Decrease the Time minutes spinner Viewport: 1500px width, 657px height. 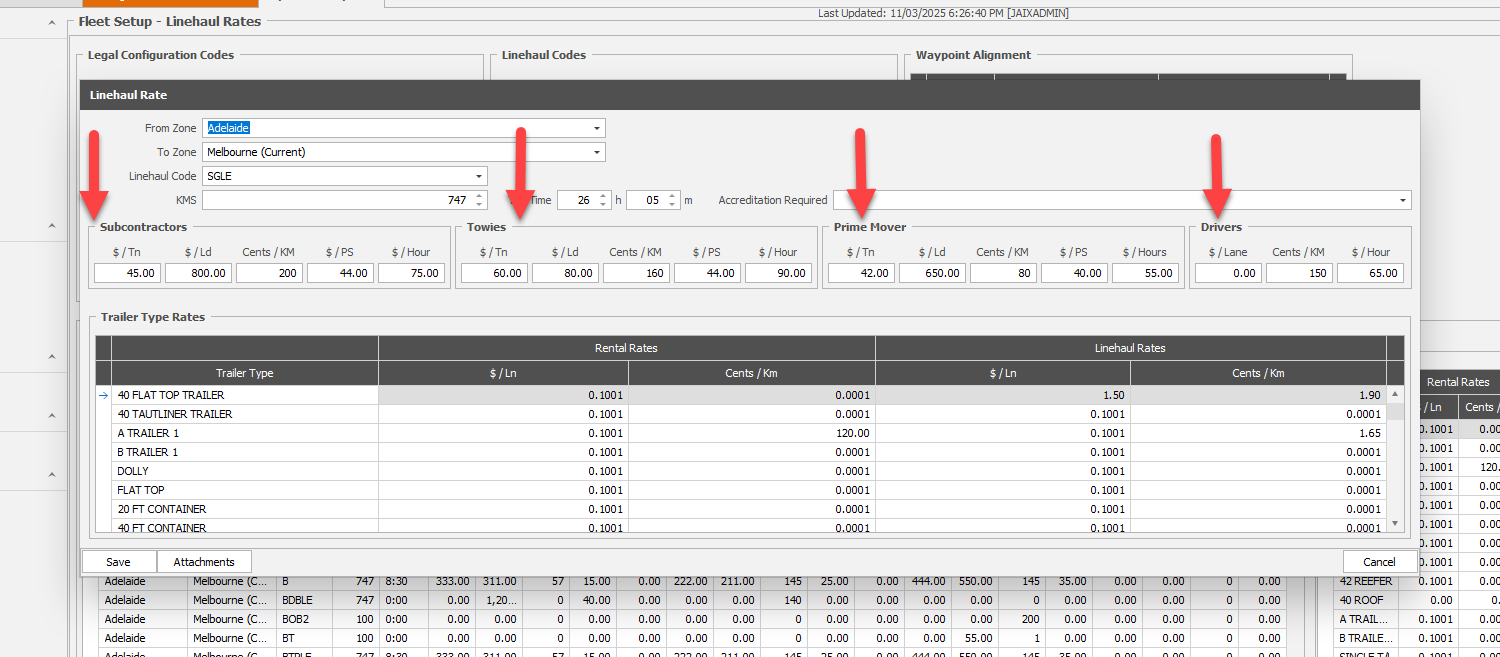click(x=673, y=205)
